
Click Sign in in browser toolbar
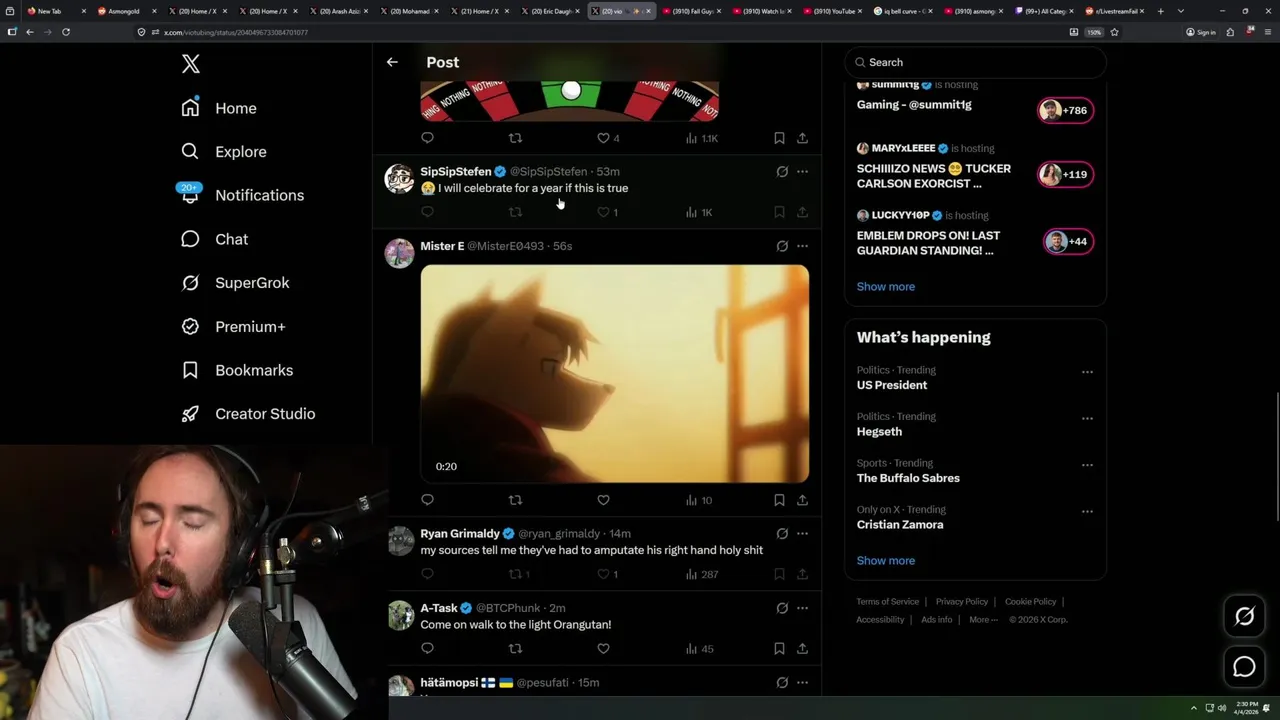pyautogui.click(x=1200, y=32)
